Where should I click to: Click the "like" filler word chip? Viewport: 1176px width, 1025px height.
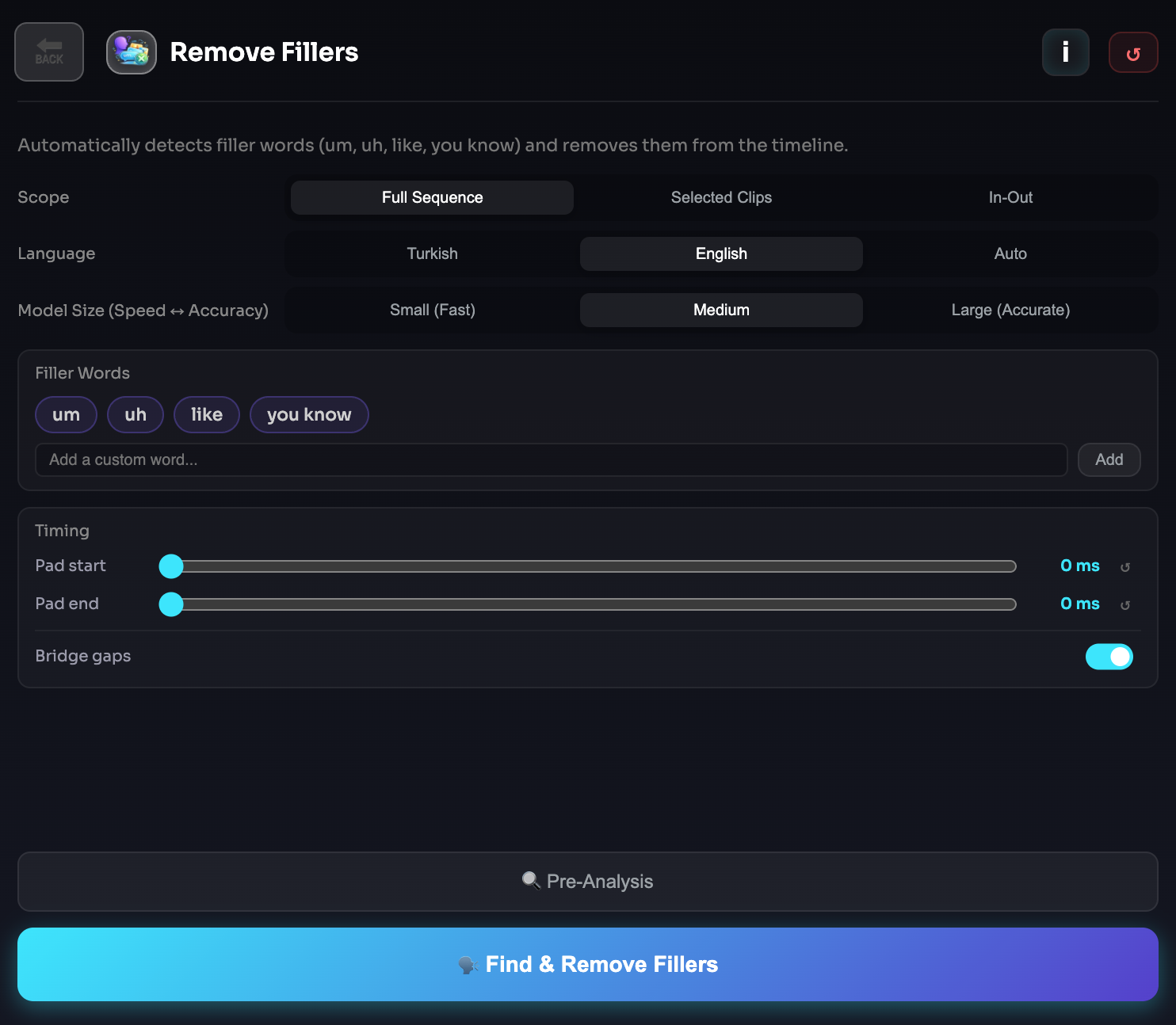(206, 414)
